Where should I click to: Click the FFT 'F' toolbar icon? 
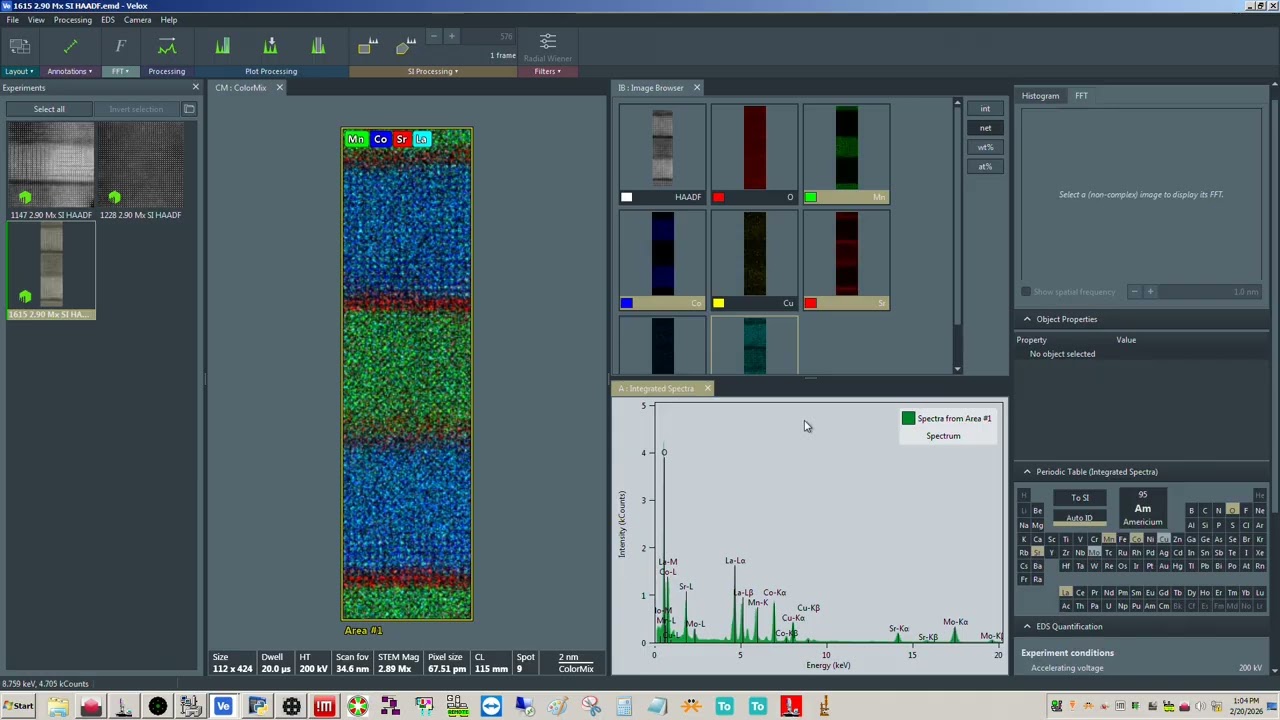(120, 46)
